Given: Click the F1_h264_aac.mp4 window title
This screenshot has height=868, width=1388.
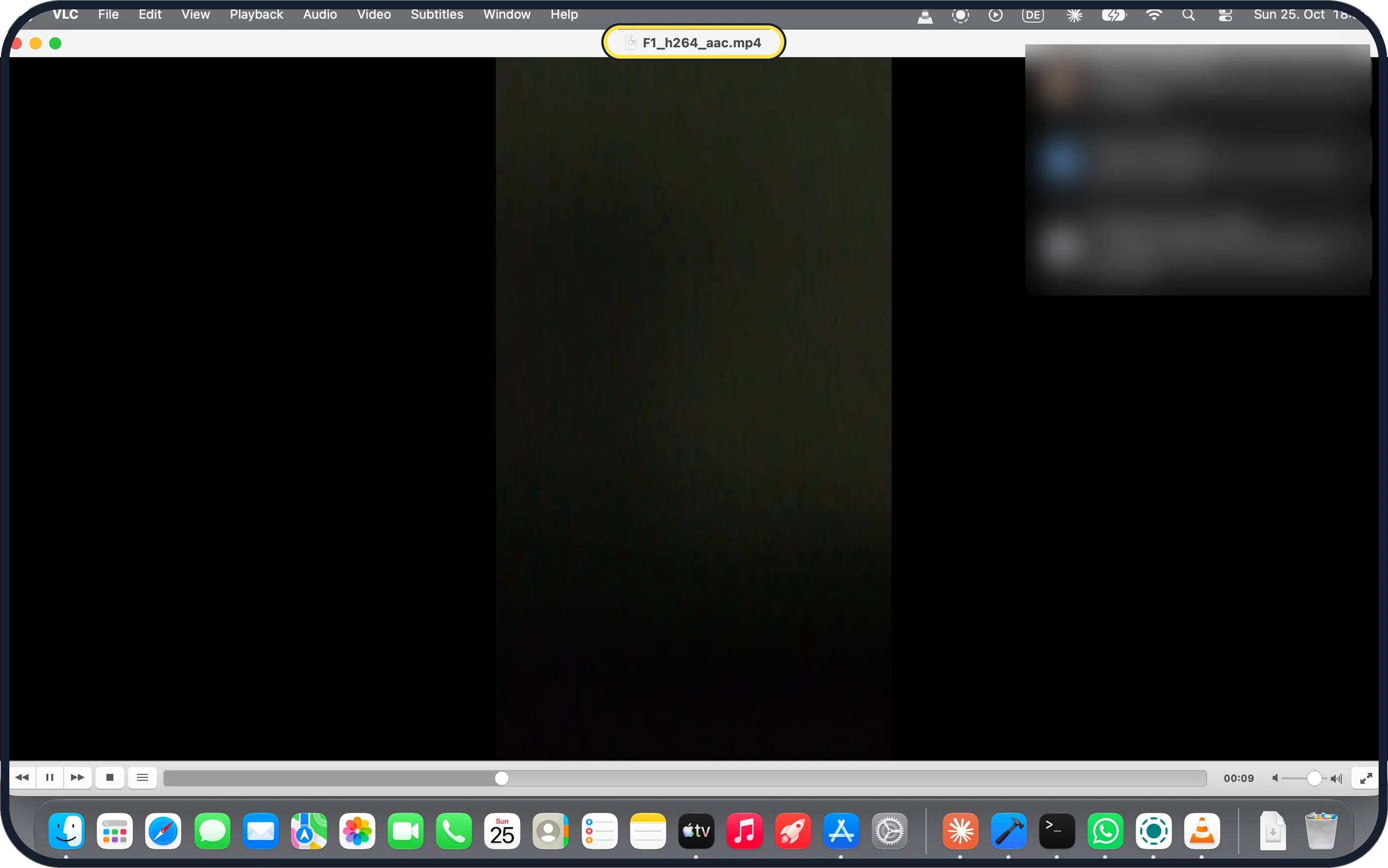Looking at the screenshot, I should (x=701, y=42).
